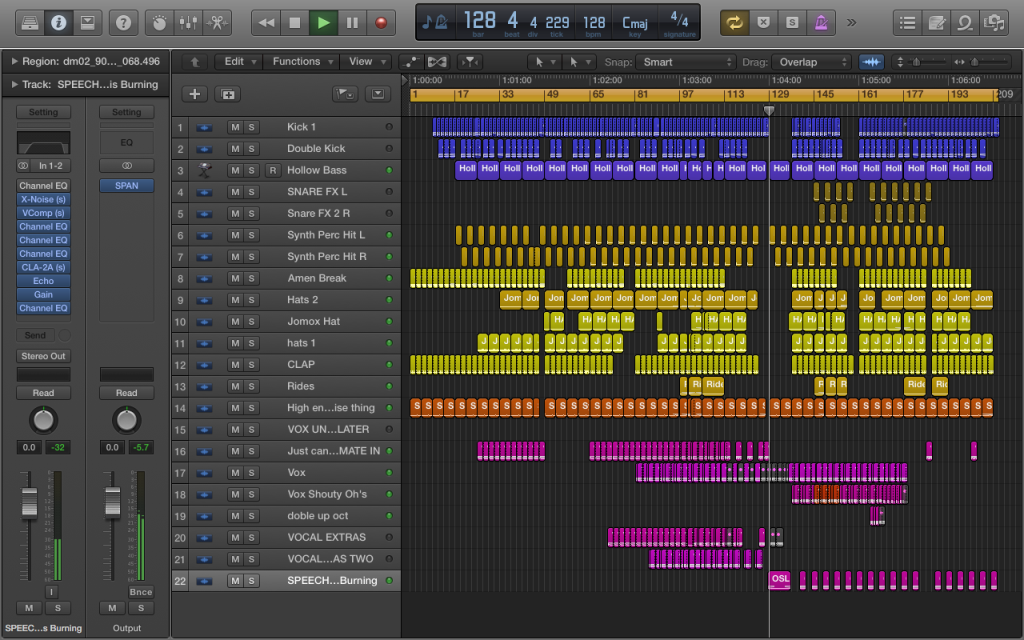Click the Stereo Out output button

click(x=43, y=356)
